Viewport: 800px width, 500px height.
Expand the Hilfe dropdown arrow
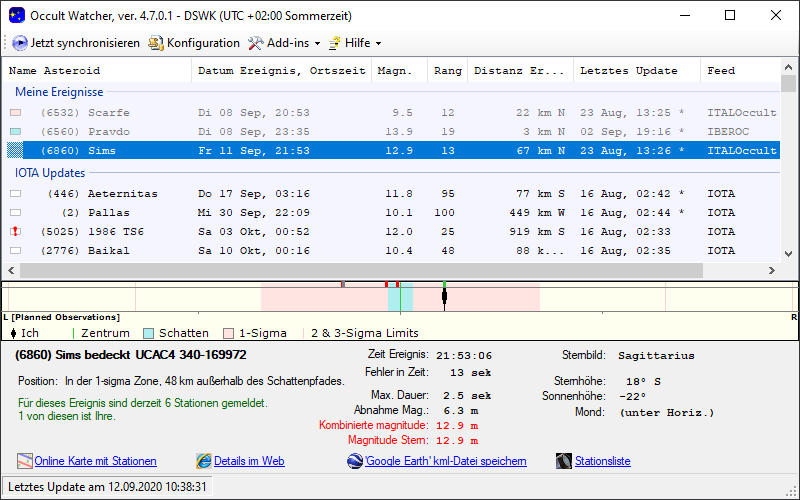coord(378,44)
